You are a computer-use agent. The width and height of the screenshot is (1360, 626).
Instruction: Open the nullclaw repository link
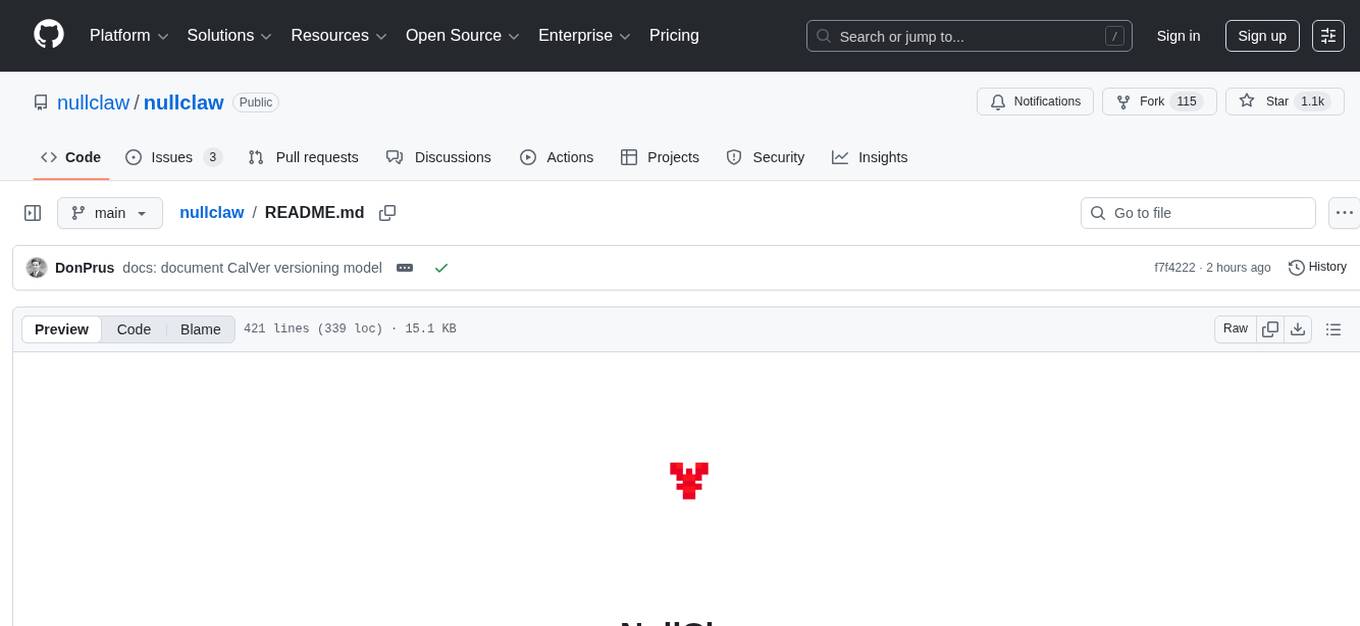[183, 102]
